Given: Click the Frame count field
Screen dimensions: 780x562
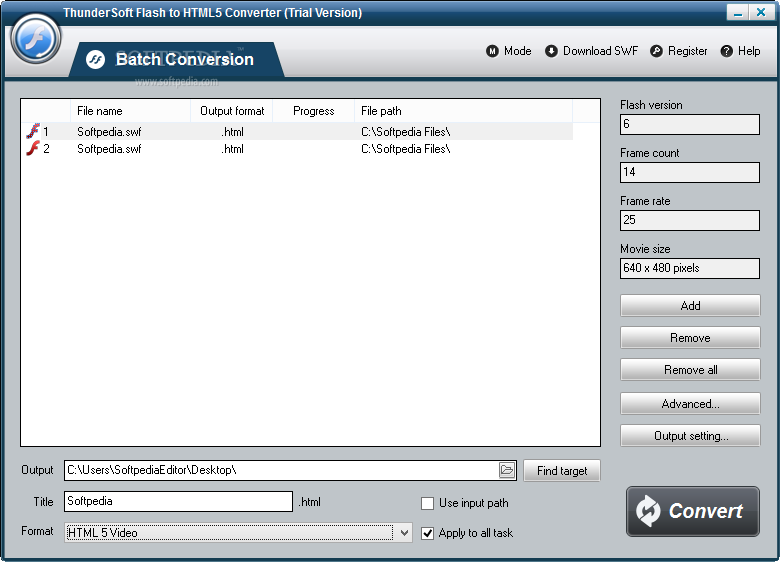Looking at the screenshot, I should coord(689,172).
